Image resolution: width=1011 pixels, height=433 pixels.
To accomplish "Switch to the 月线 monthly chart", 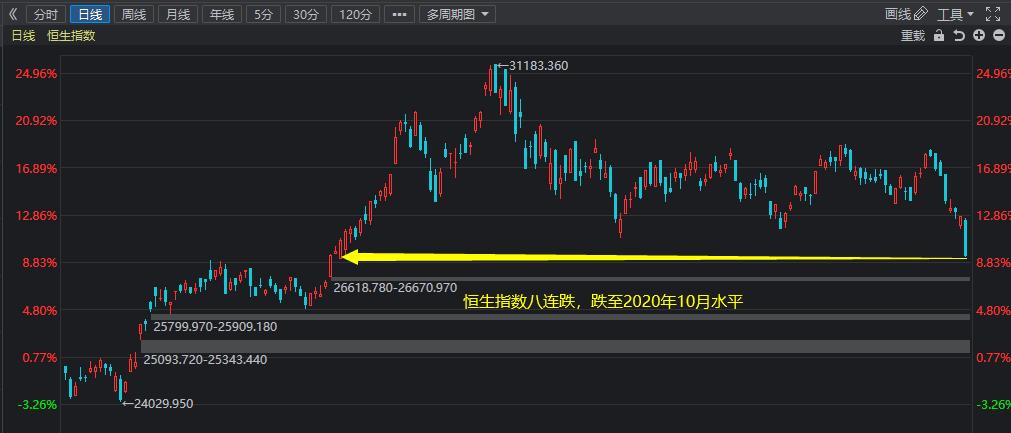I will 177,14.
